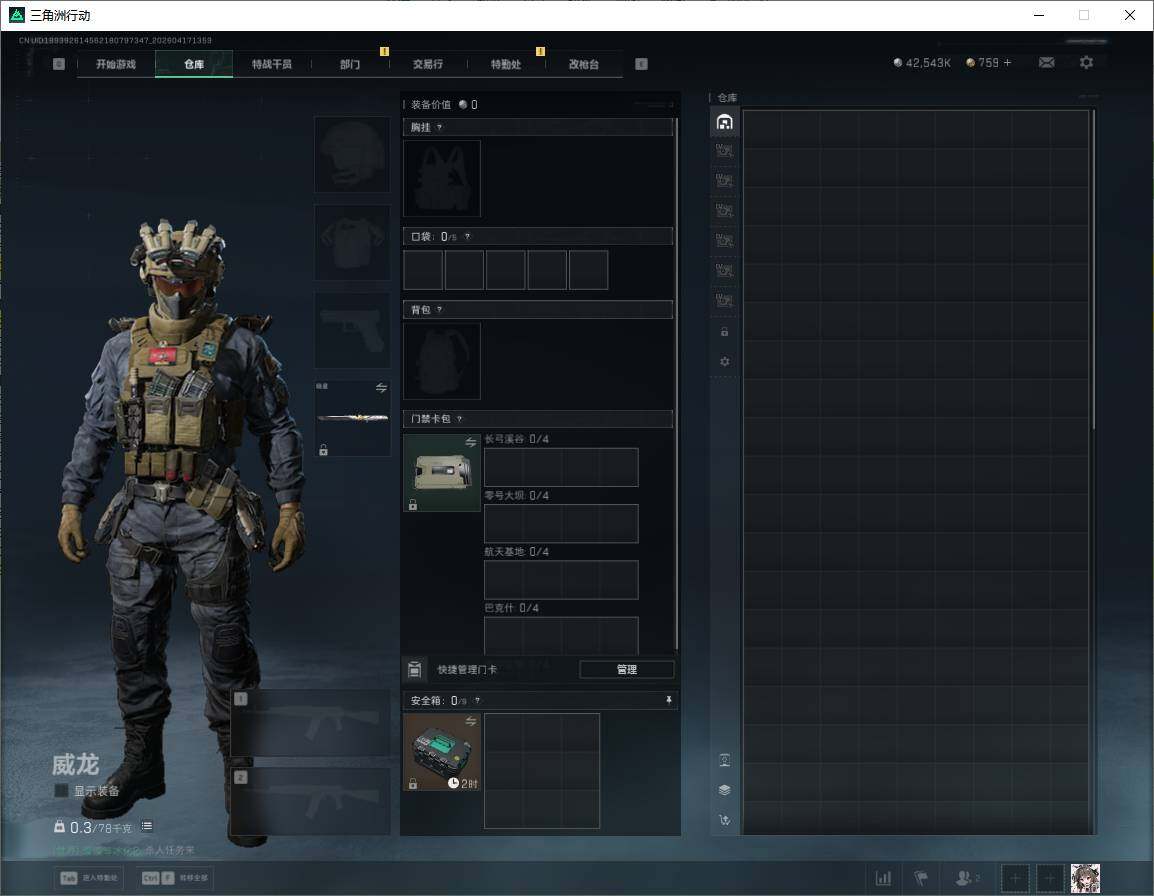Open the 特勤处 tab
Image resolution: width=1154 pixels, height=896 pixels.
coord(506,64)
